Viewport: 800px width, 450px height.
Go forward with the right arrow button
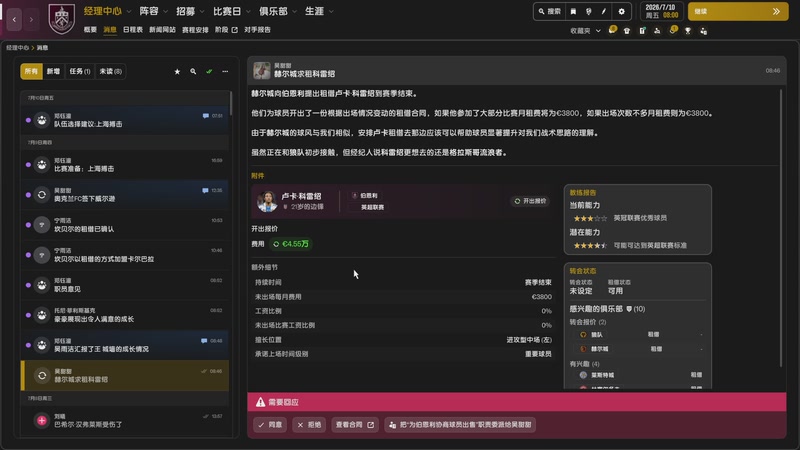[31, 19]
